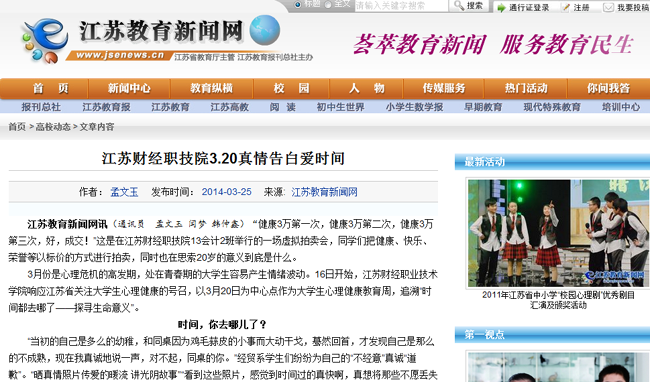
Task: Click the keyword search input field
Action: pos(401,5)
